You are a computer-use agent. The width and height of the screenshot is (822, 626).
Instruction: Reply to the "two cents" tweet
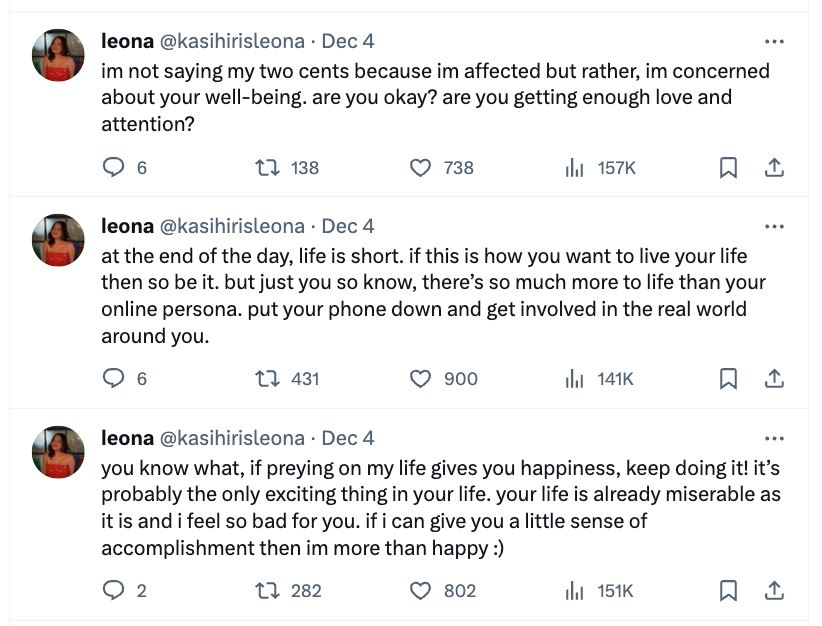coord(114,168)
